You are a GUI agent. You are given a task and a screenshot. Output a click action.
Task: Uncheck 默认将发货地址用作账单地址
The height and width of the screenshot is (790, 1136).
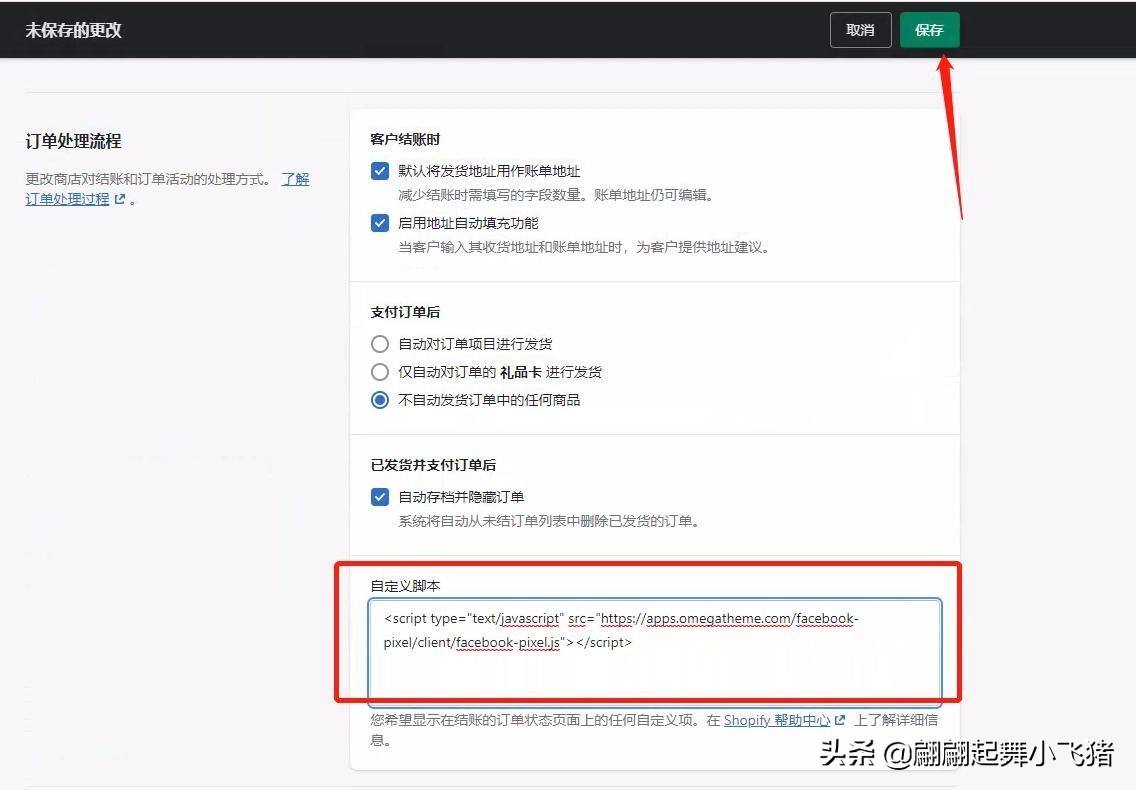(380, 171)
